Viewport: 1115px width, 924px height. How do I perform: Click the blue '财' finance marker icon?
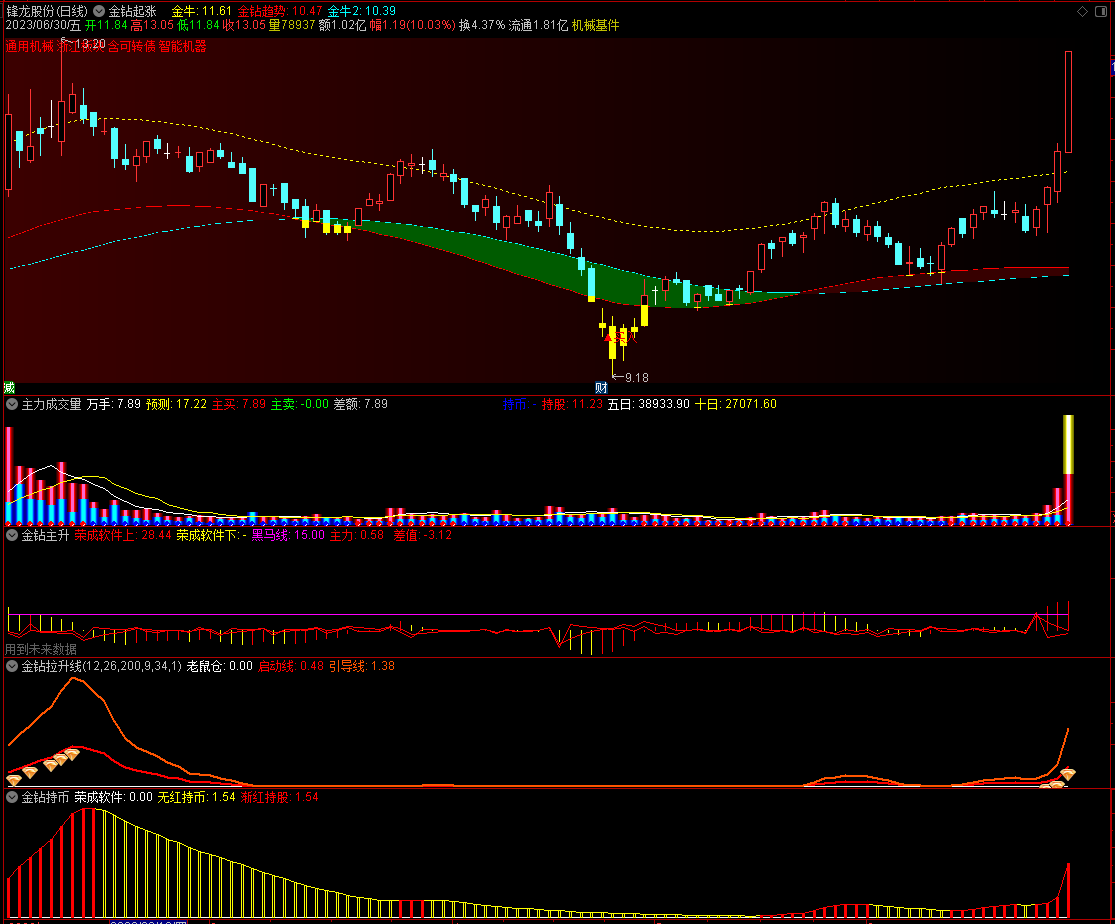[x=602, y=387]
